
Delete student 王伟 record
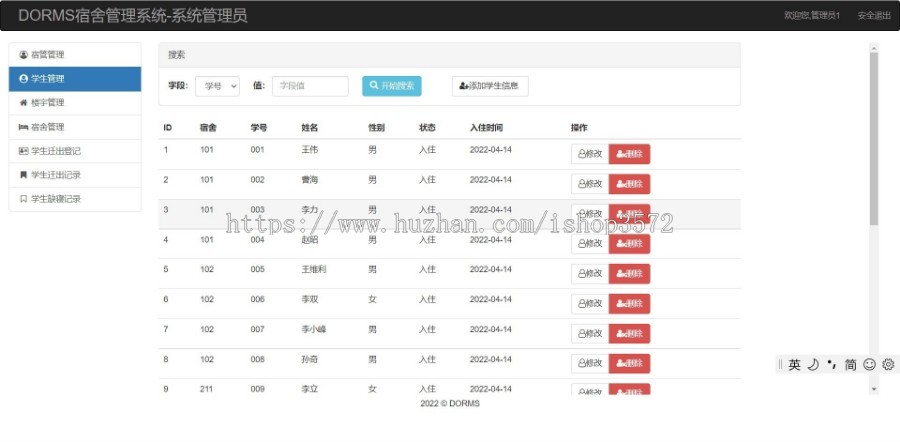coord(630,154)
